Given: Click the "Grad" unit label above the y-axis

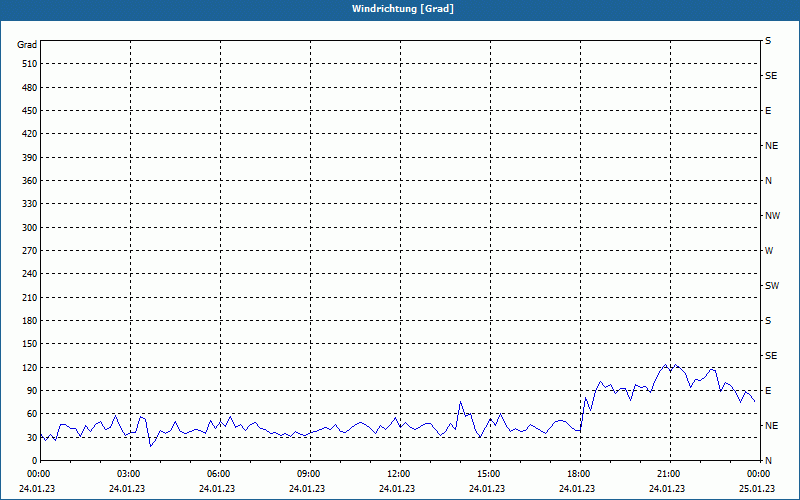Looking at the screenshot, I should tap(27, 45).
